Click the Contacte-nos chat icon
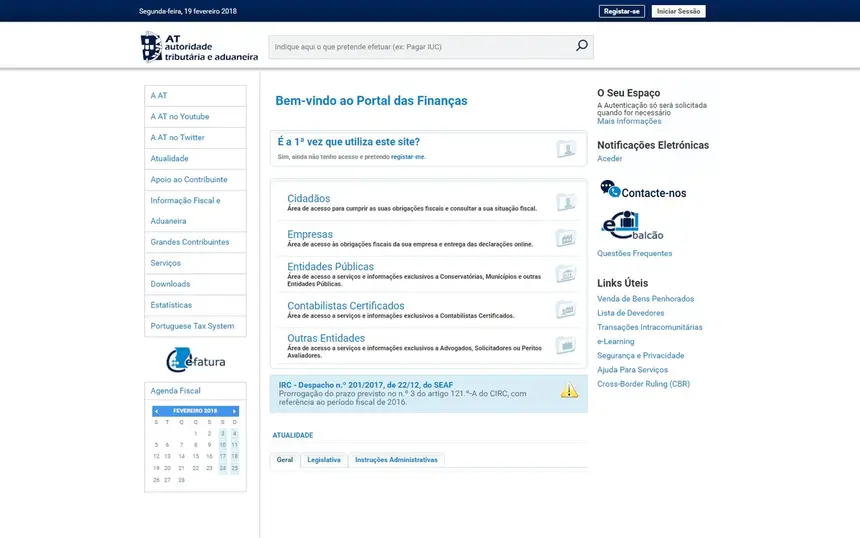 [x=609, y=189]
